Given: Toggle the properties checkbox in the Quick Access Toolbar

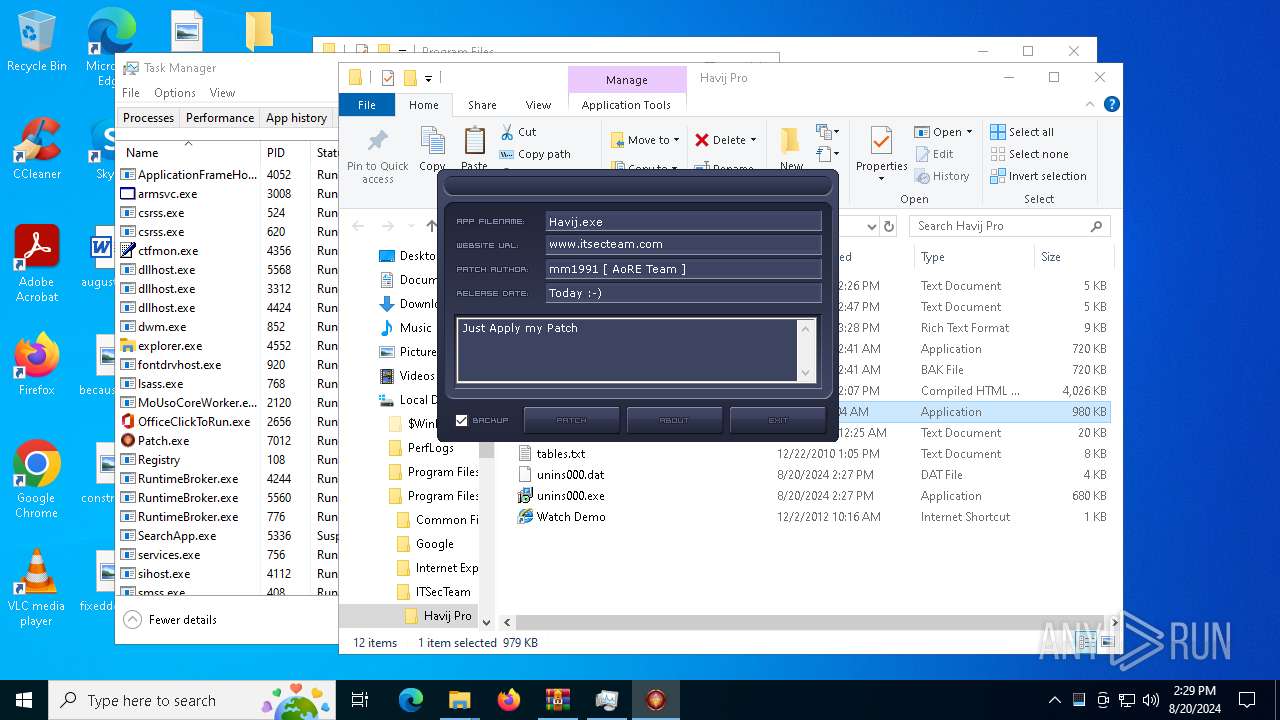Looking at the screenshot, I should pos(388,78).
